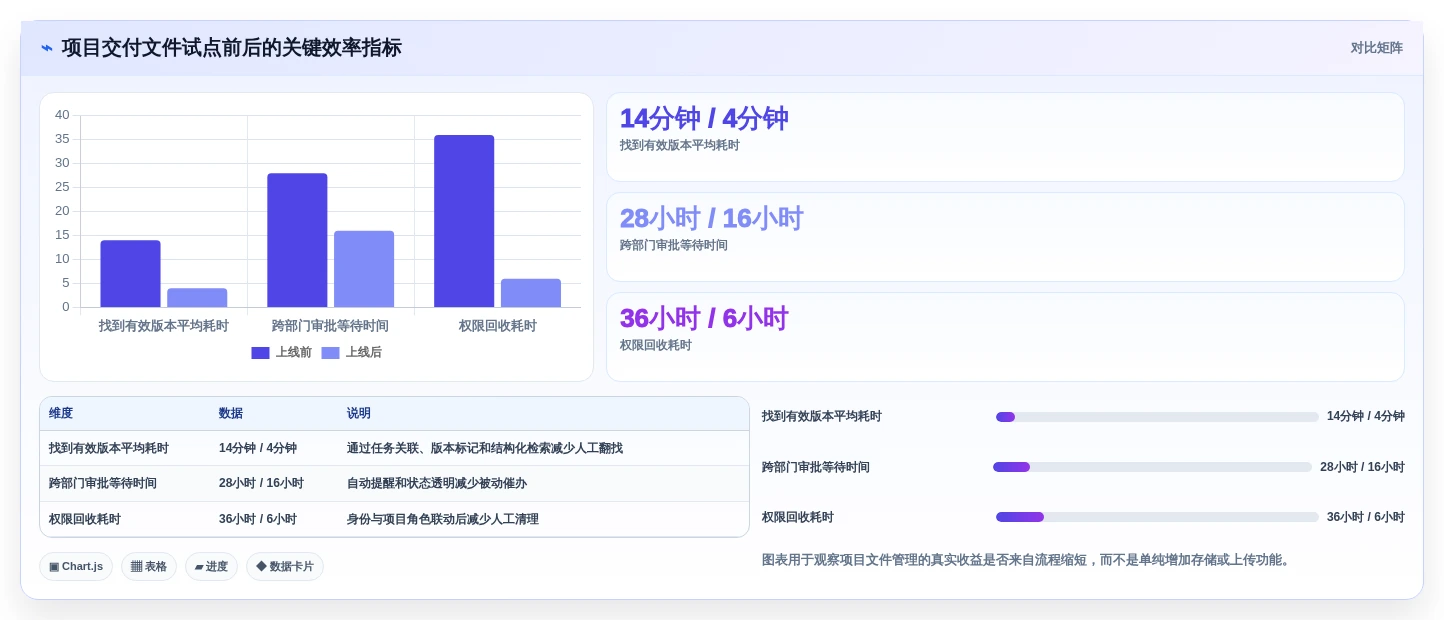
Task: Click the 上线后 bar for 权限回收耗时
Action: tap(531, 293)
